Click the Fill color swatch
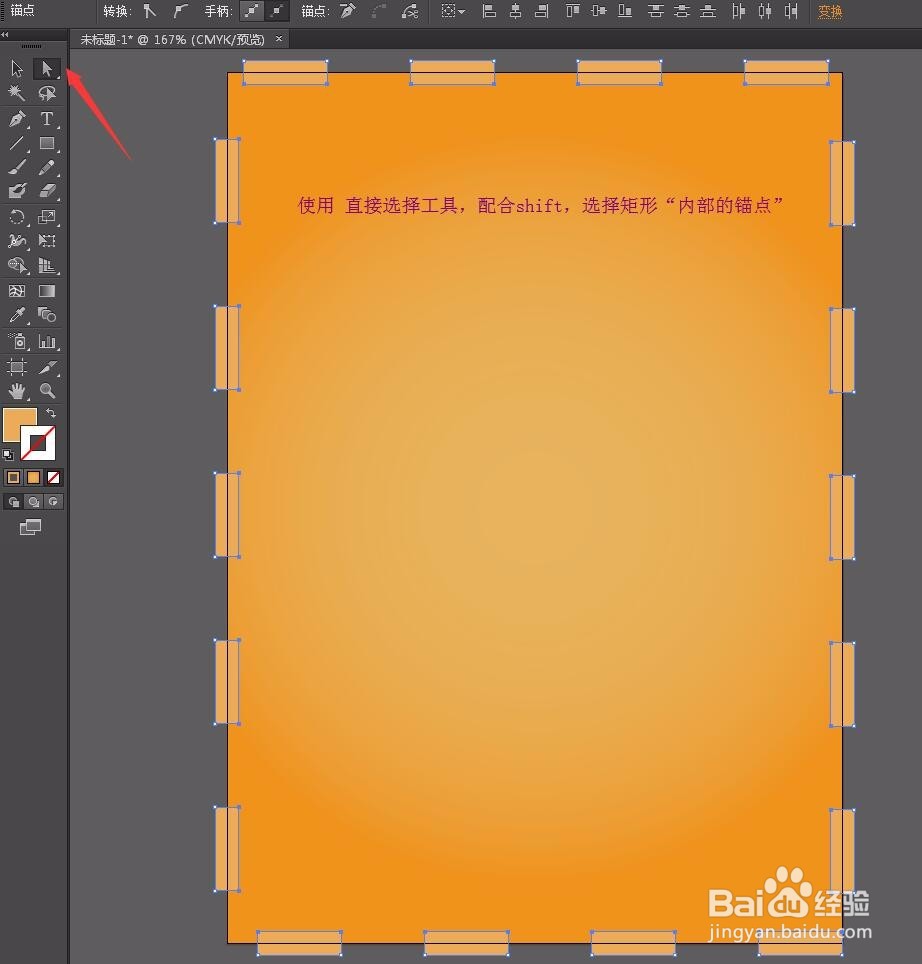This screenshot has height=964, width=922. pyautogui.click(x=16, y=421)
